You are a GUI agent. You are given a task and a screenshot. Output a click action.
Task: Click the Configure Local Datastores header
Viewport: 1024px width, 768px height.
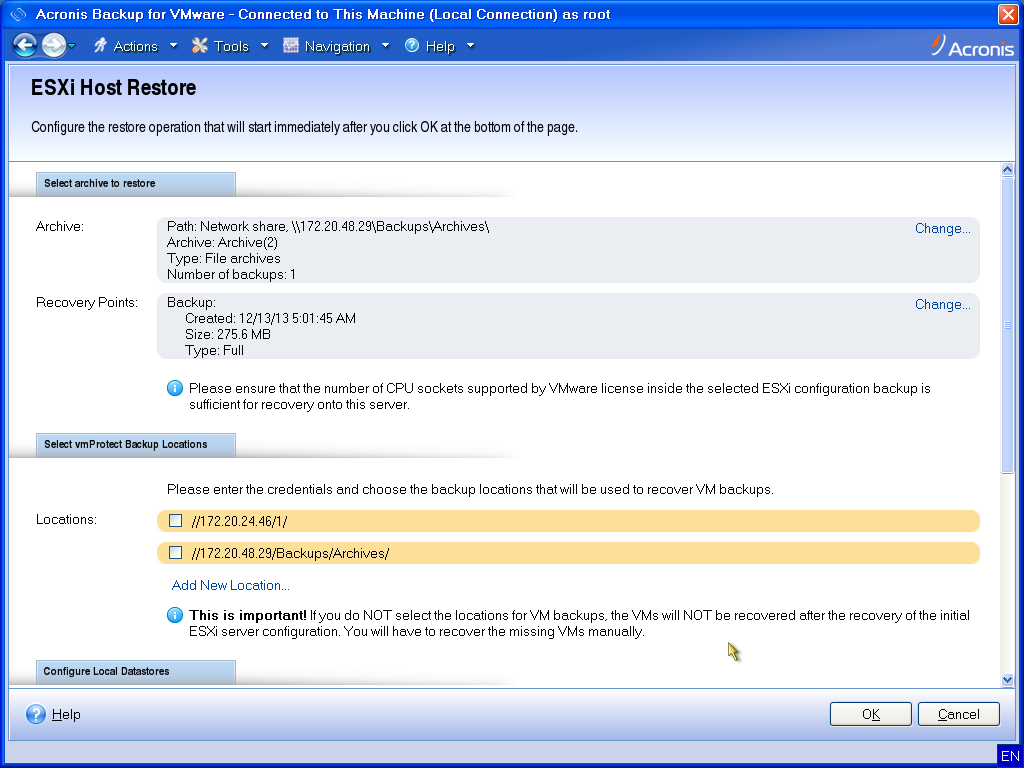point(136,671)
